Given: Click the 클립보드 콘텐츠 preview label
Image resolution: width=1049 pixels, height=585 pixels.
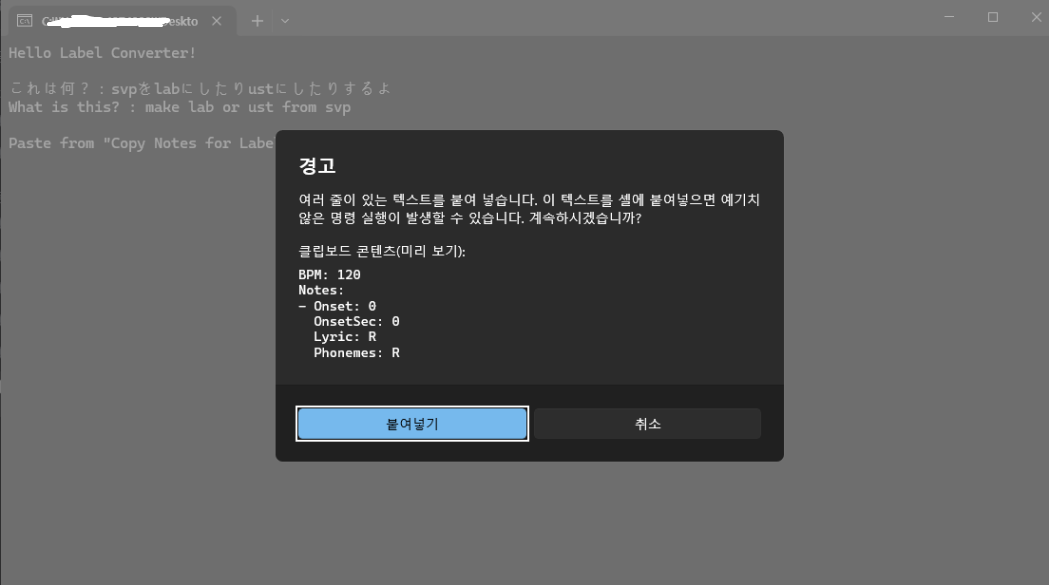Looking at the screenshot, I should [x=382, y=251].
